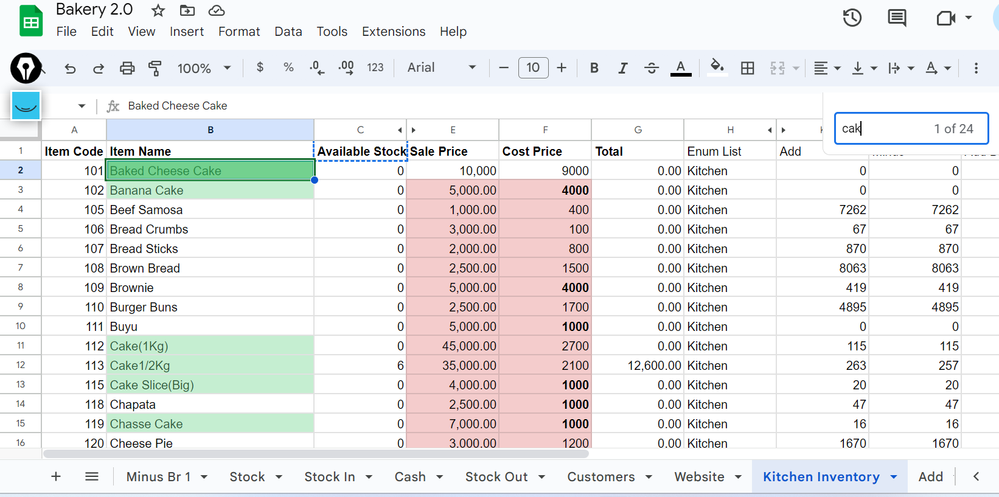
Task: Redo the last action
Action: [98, 68]
